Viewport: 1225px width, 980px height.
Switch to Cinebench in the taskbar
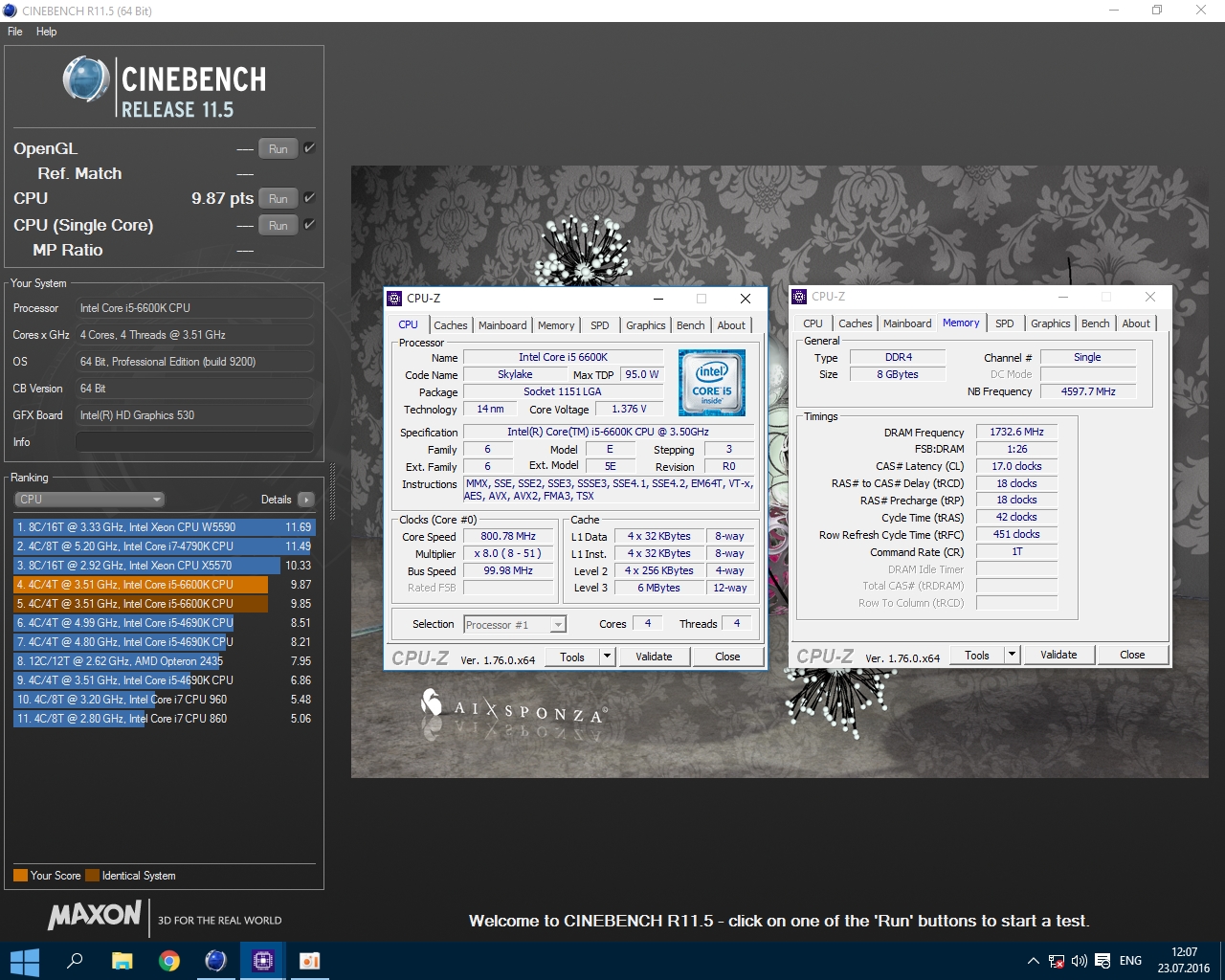pyautogui.click(x=216, y=961)
